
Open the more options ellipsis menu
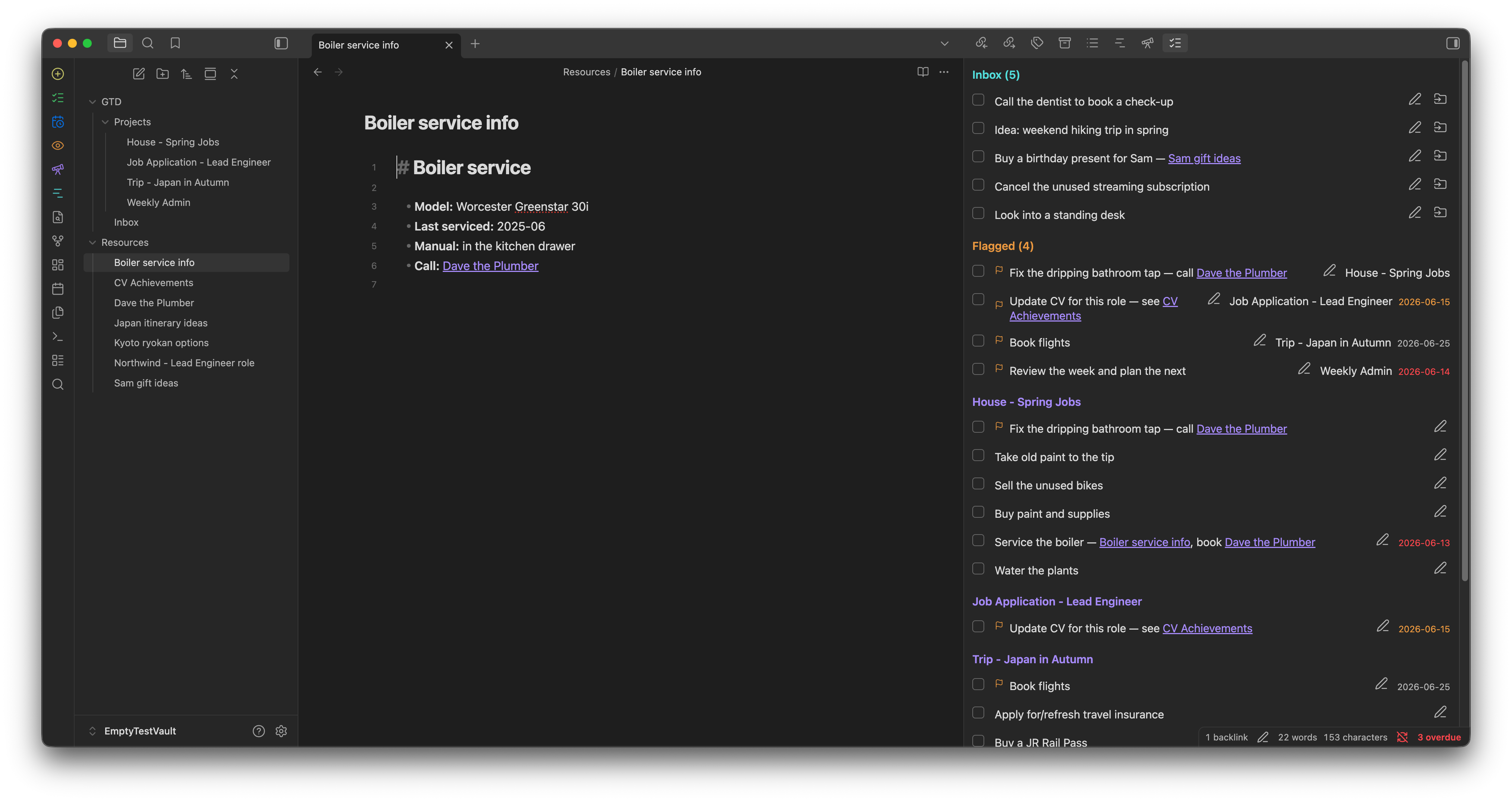pyautogui.click(x=944, y=72)
